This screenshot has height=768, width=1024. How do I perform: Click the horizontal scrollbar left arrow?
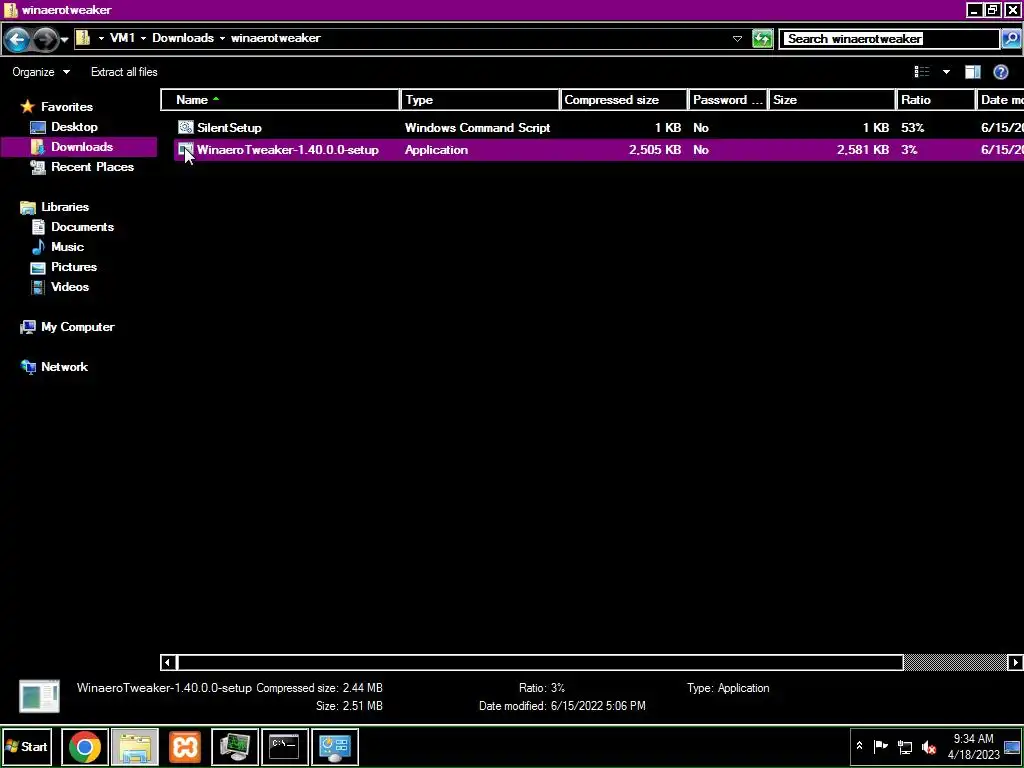(167, 662)
